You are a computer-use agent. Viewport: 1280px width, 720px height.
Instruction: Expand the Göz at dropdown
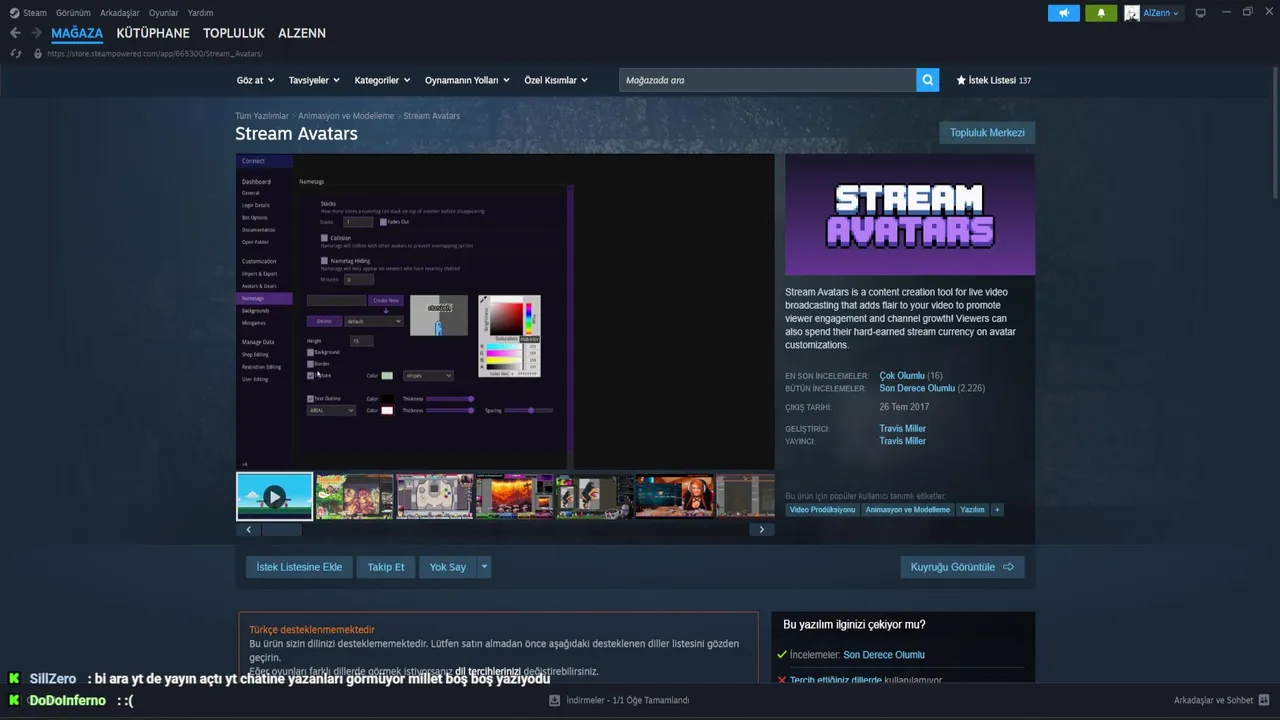(x=256, y=80)
